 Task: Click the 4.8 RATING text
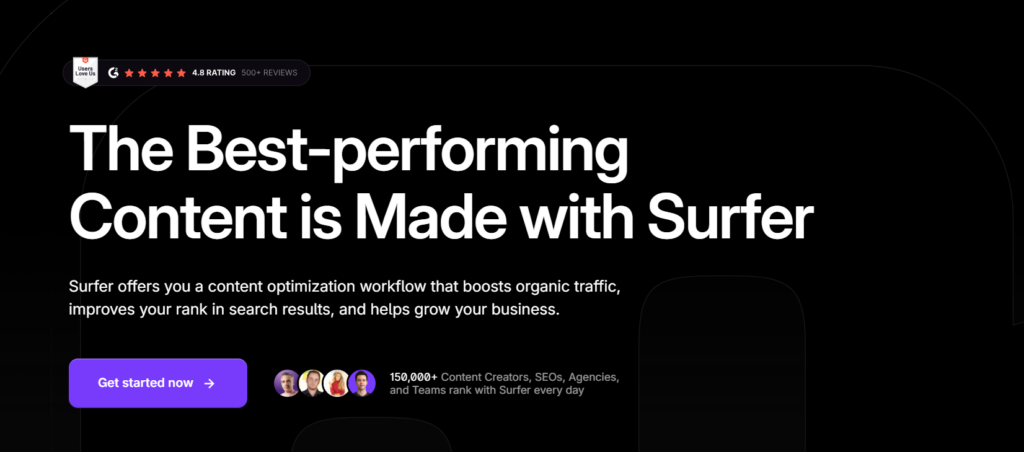(214, 73)
